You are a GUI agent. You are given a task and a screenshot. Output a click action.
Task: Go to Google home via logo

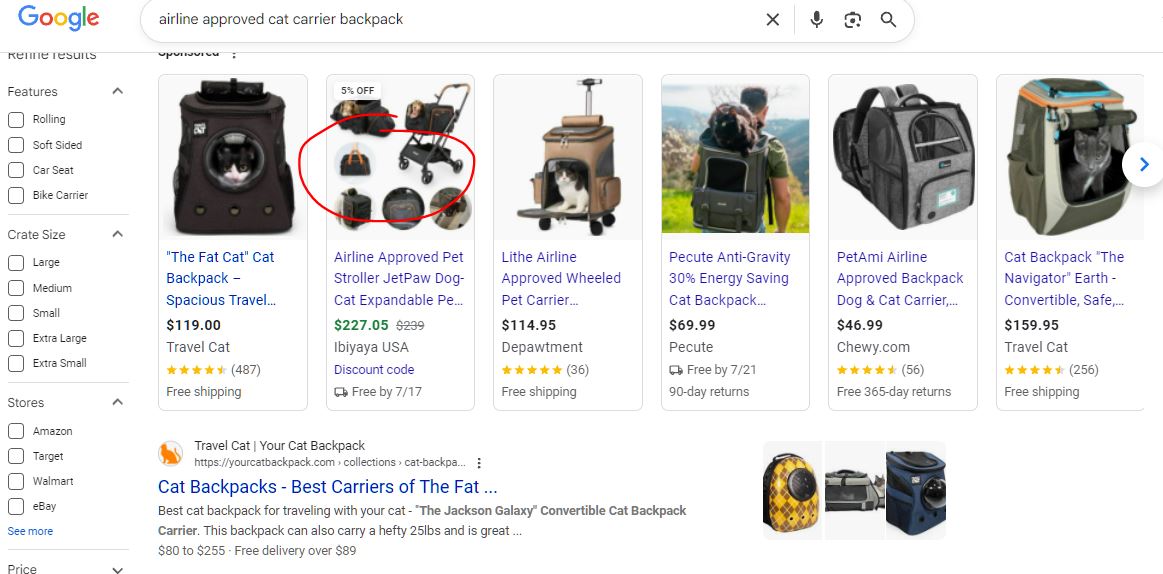(x=59, y=18)
